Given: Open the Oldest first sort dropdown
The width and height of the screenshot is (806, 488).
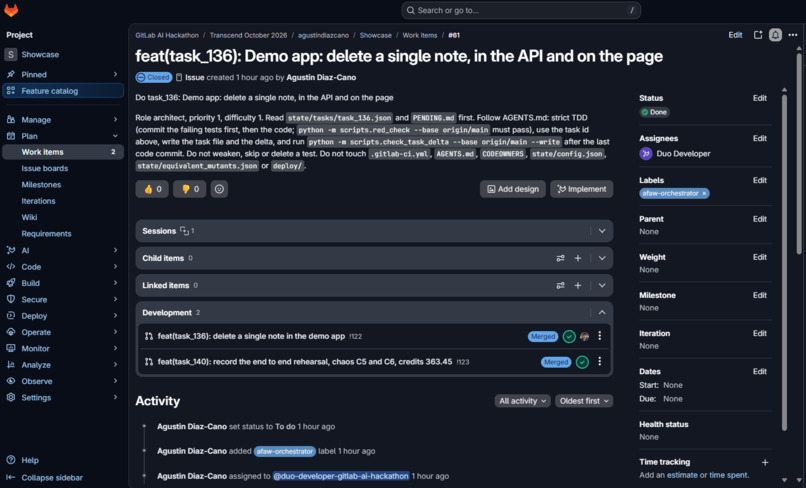Looking at the screenshot, I should click(584, 401).
